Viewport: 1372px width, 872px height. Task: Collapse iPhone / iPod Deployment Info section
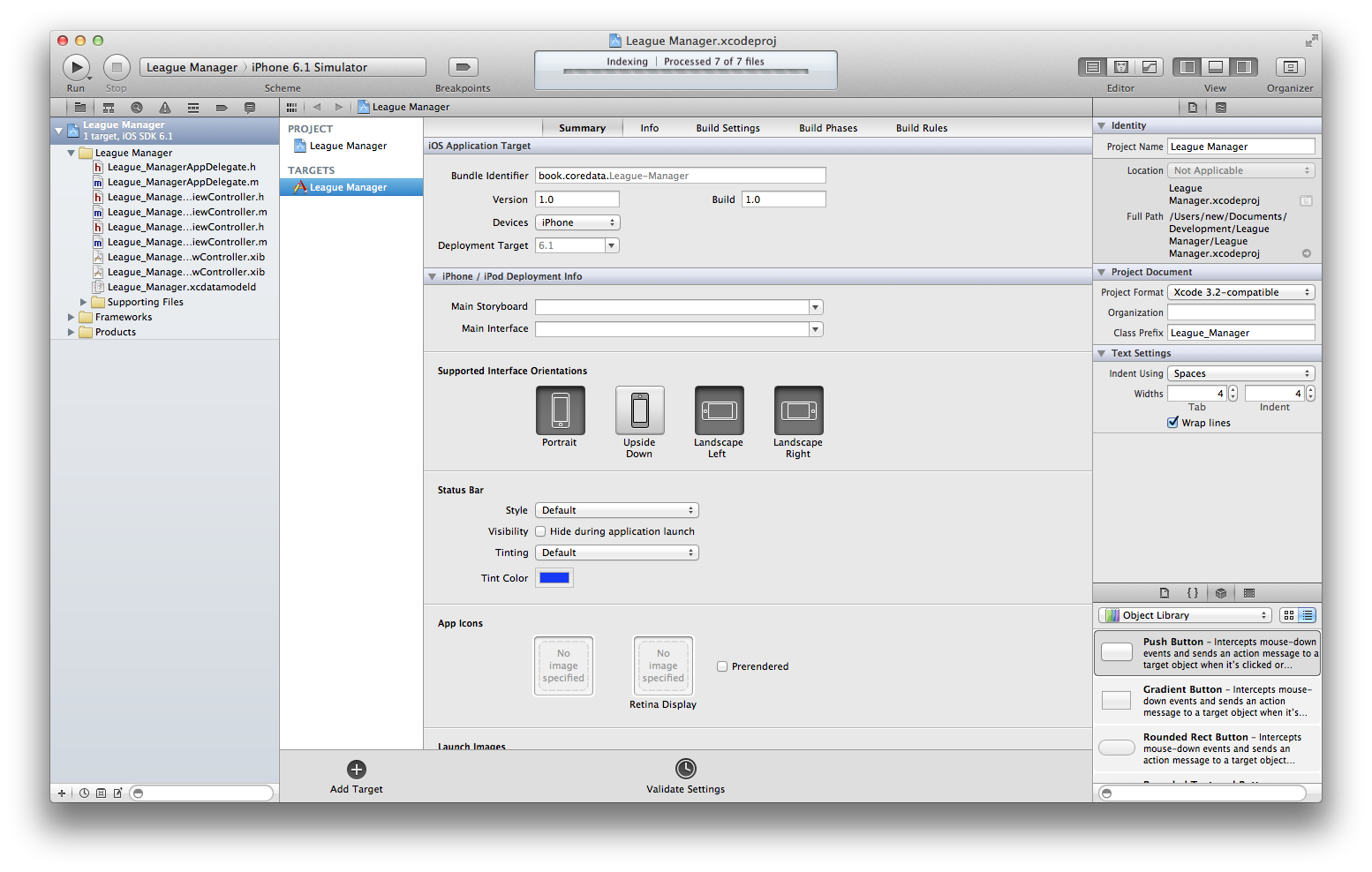pos(433,276)
